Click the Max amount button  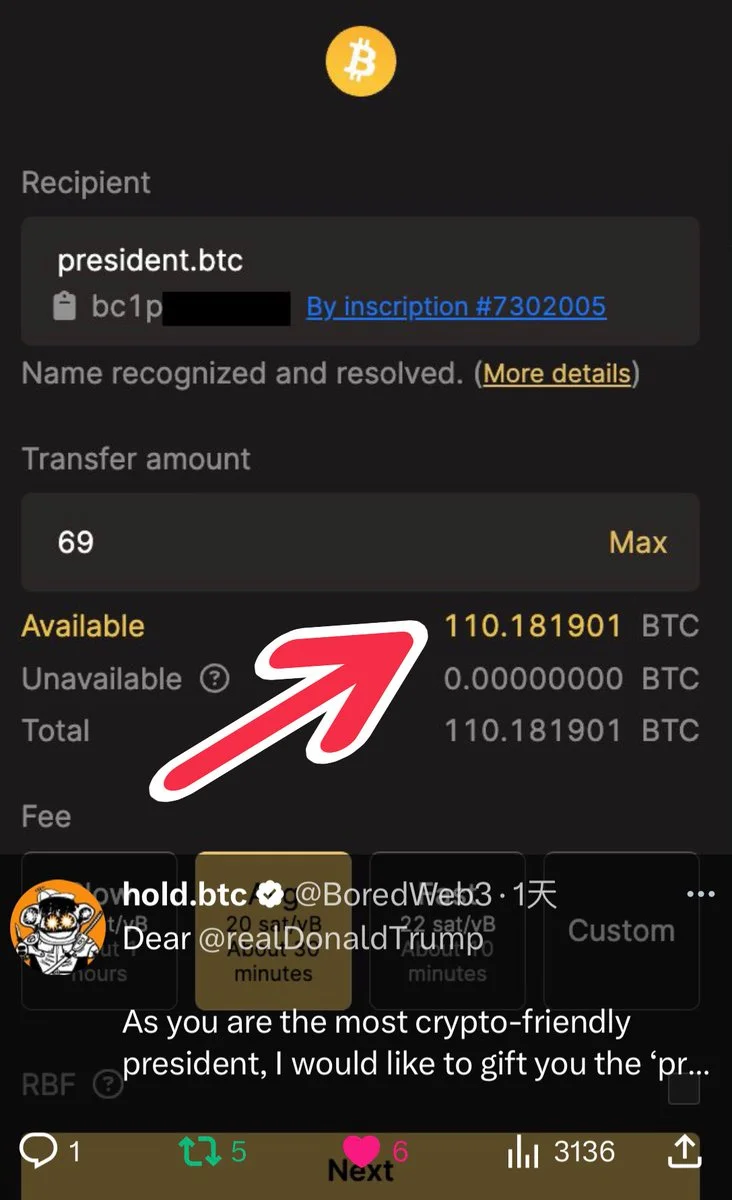(638, 543)
